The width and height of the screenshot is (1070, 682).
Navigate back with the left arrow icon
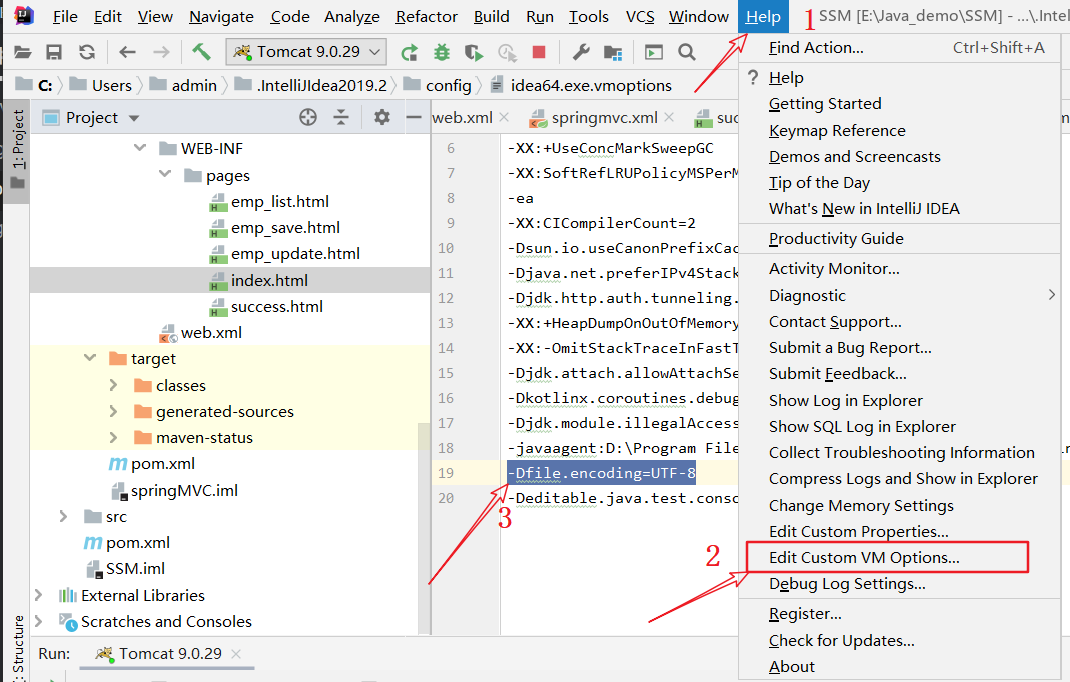tap(127, 52)
